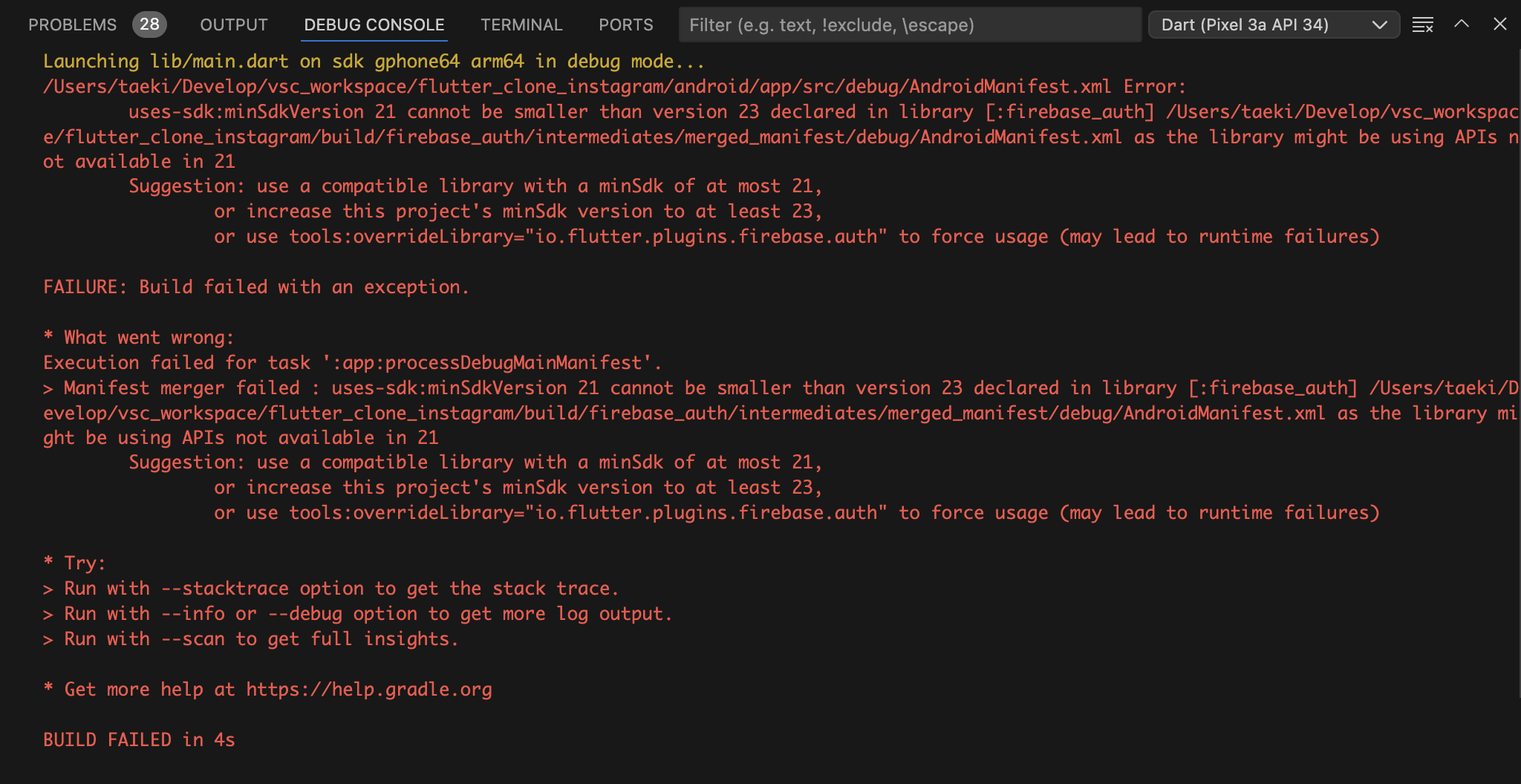The width and height of the screenshot is (1521, 784).
Task: Clear the debug console output
Action: (x=1422, y=24)
